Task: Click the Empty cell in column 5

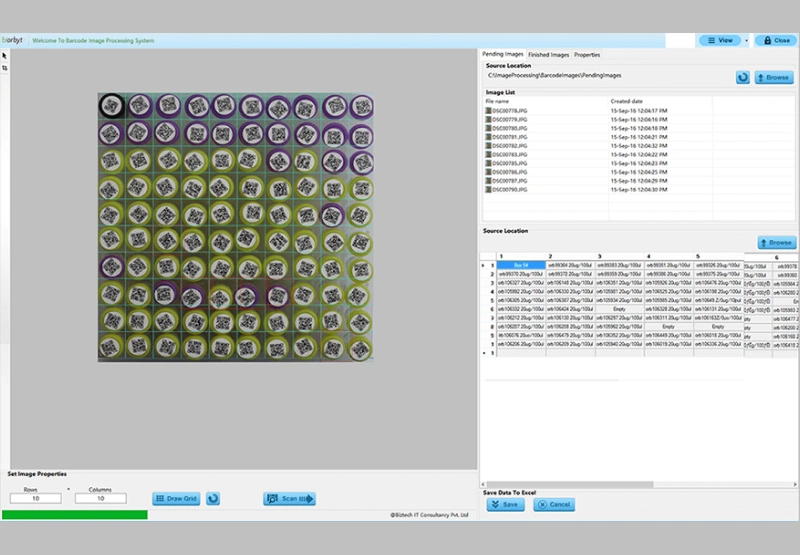Action: click(718, 326)
